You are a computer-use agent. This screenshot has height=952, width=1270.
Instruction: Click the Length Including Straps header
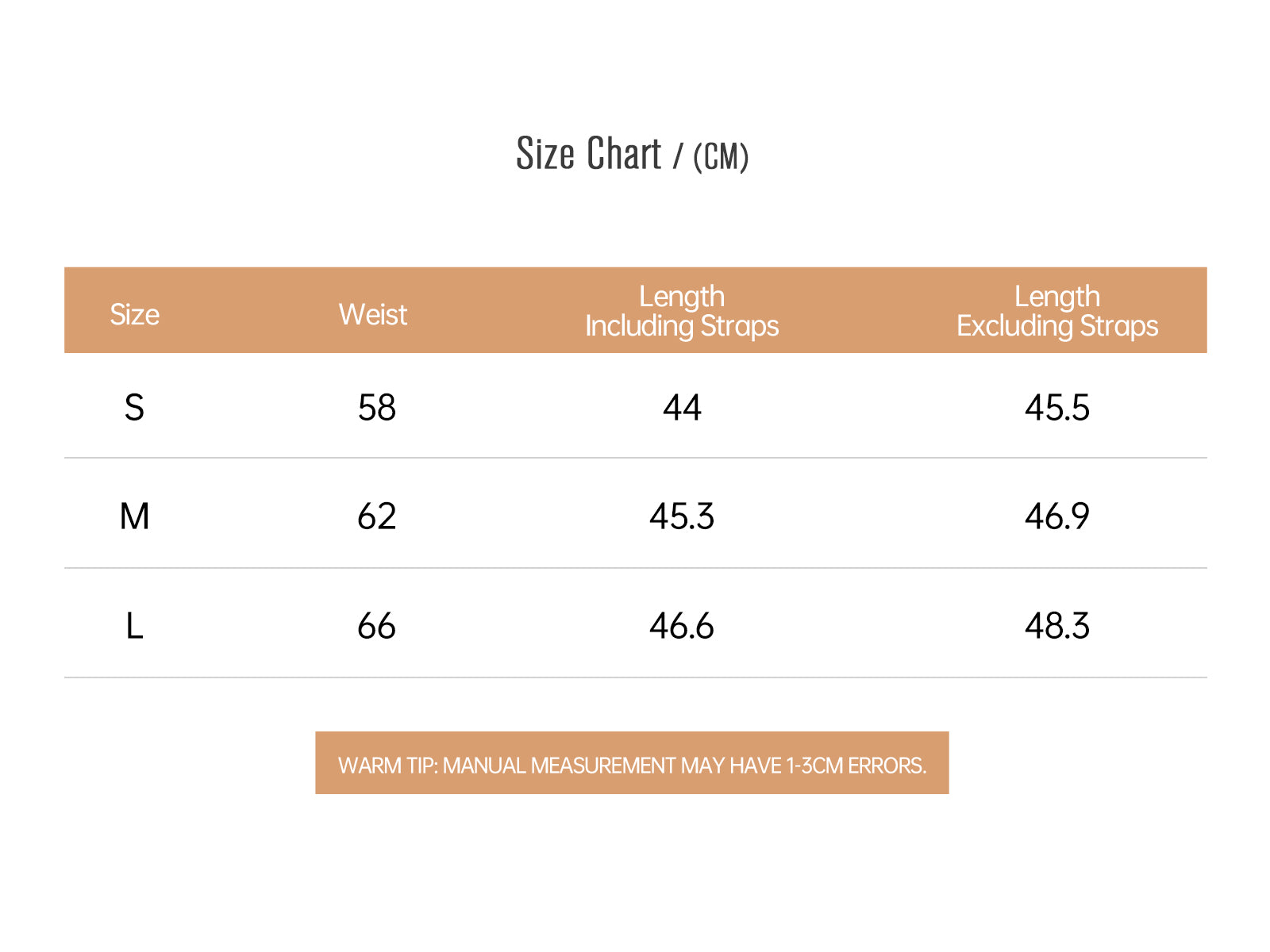click(x=682, y=311)
